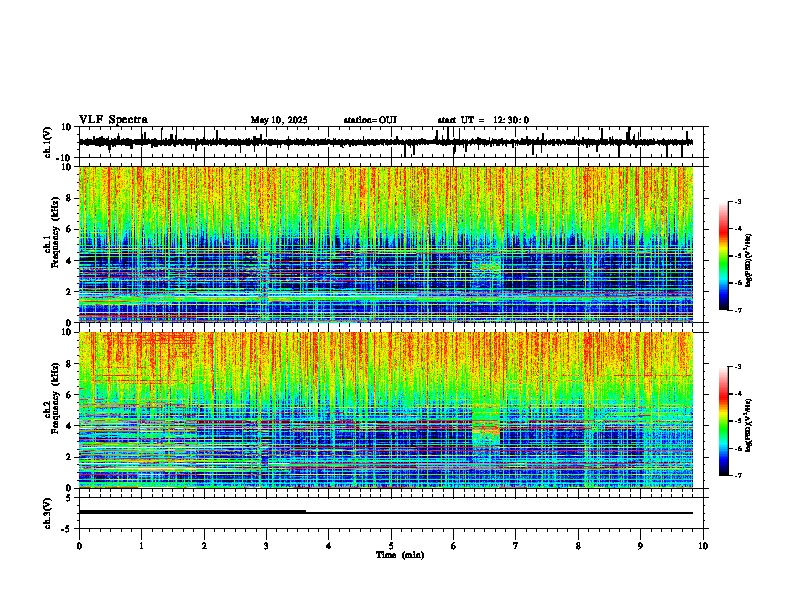Click the "9" tick on the Time axis

(640, 546)
